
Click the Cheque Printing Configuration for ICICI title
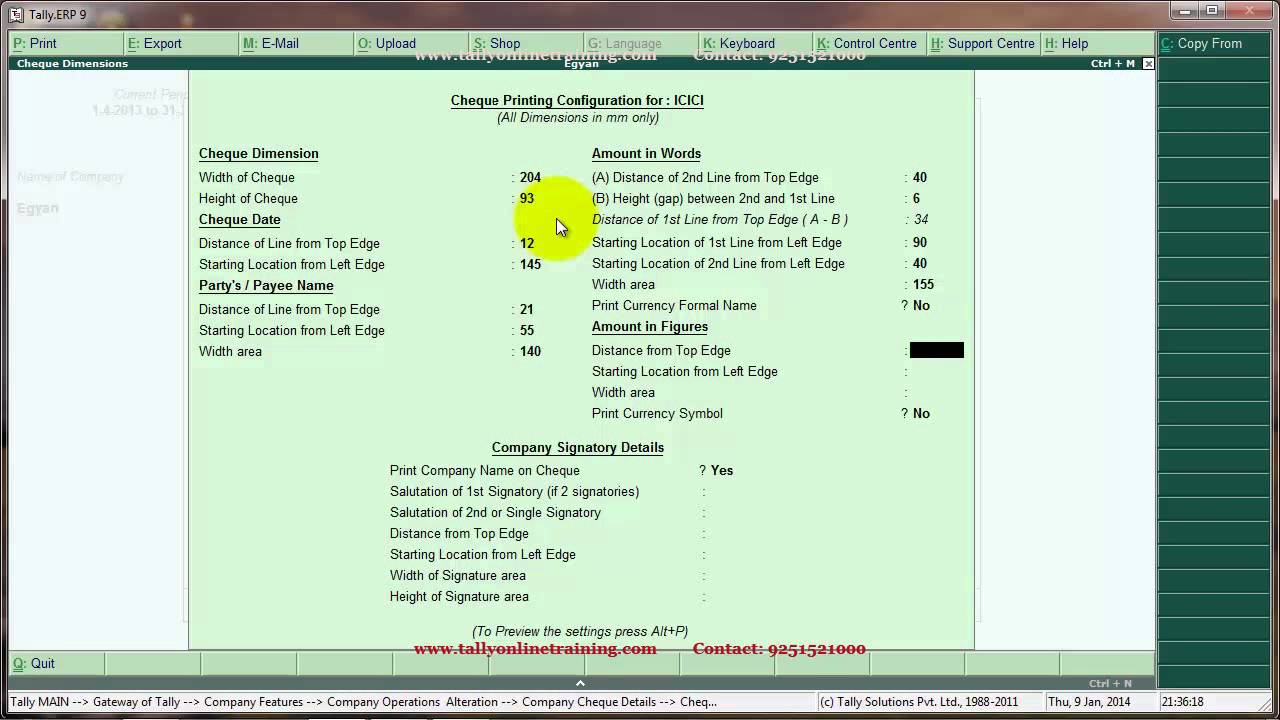click(x=577, y=100)
